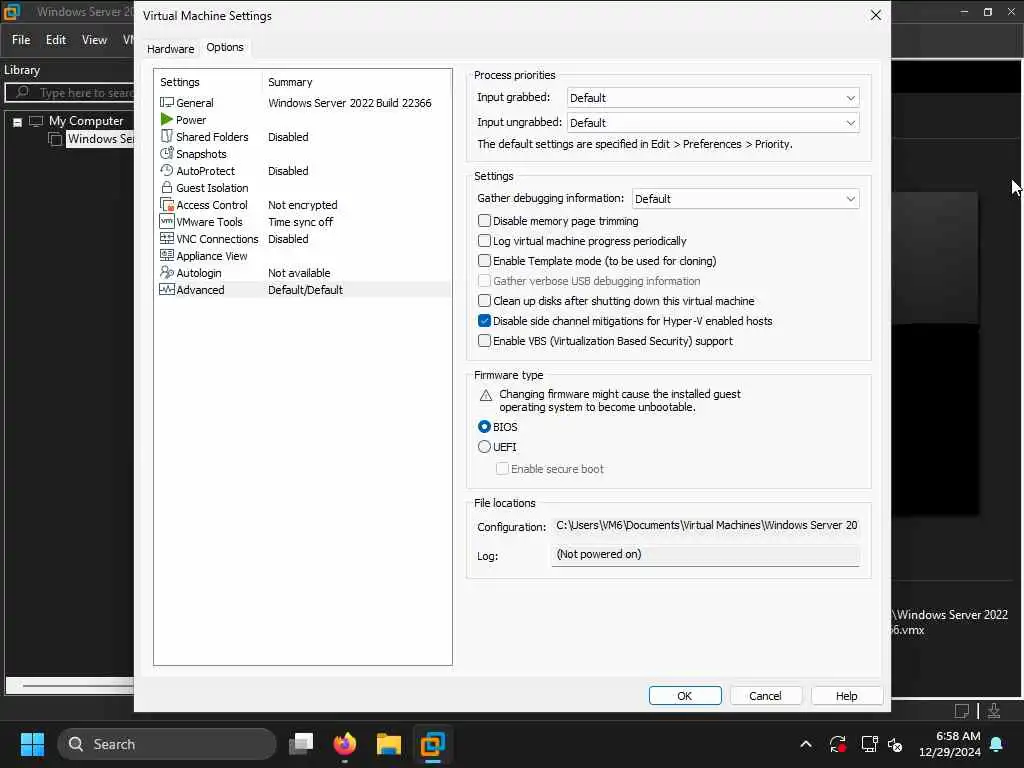The height and width of the screenshot is (768, 1024).
Task: Switch to the Hardware tab
Action: click(170, 49)
